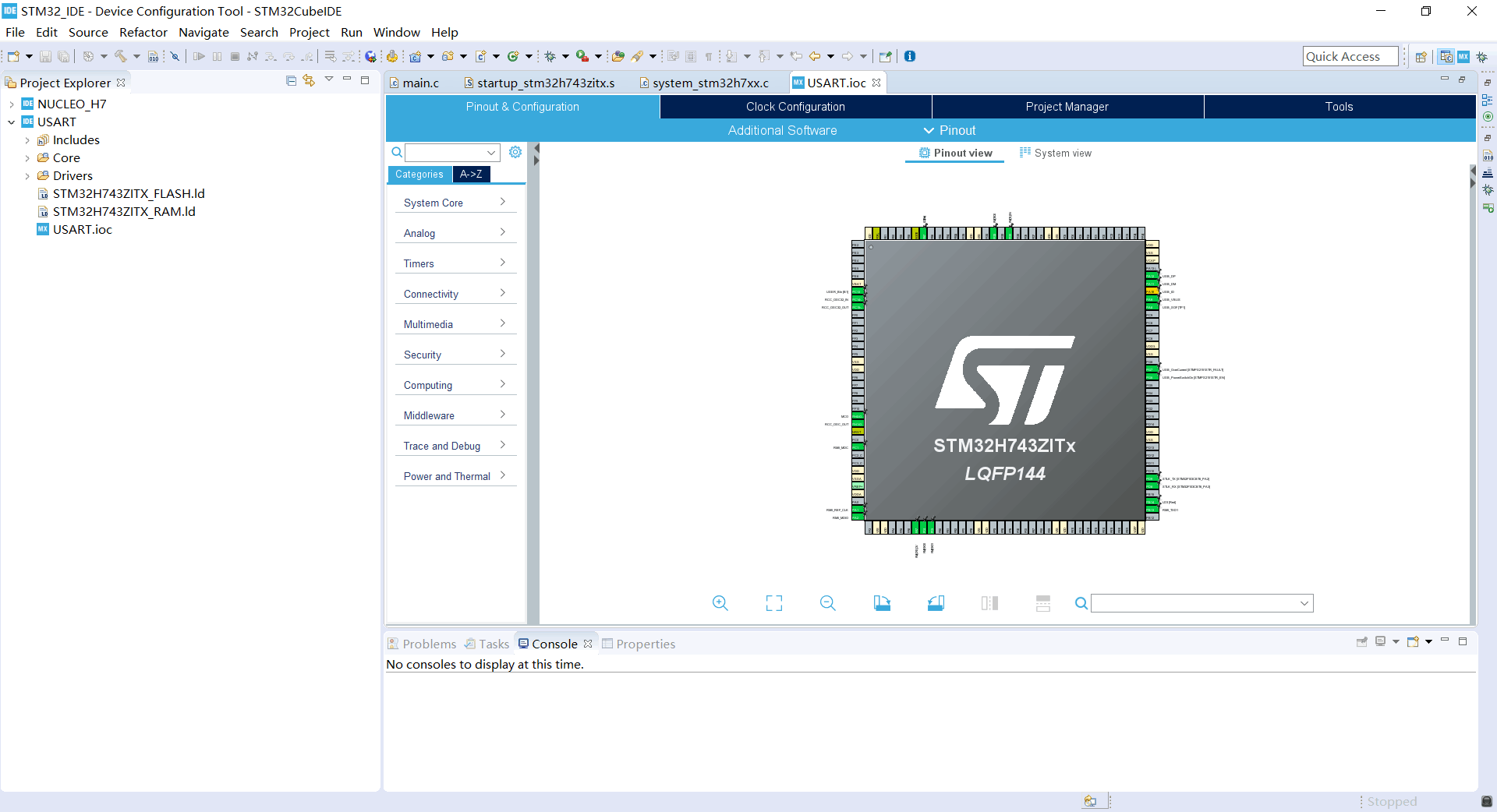The image size is (1497, 812).
Task: Rotate the chip view counterclockwise
Action: (x=936, y=602)
